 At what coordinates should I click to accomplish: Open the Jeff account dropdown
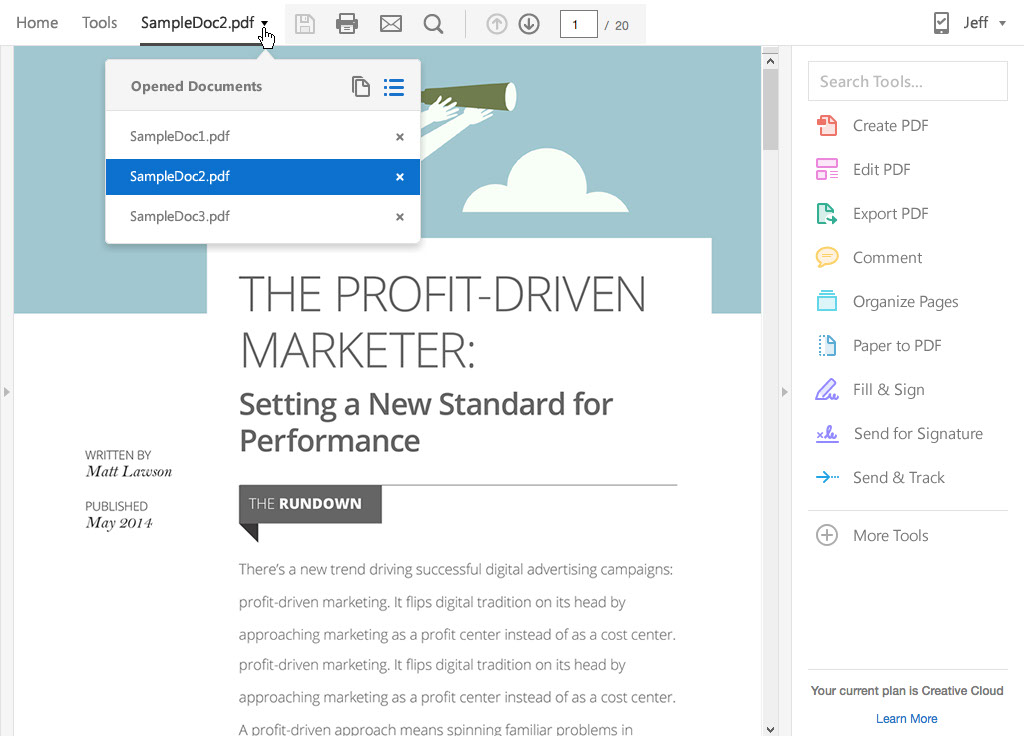(x=1002, y=24)
